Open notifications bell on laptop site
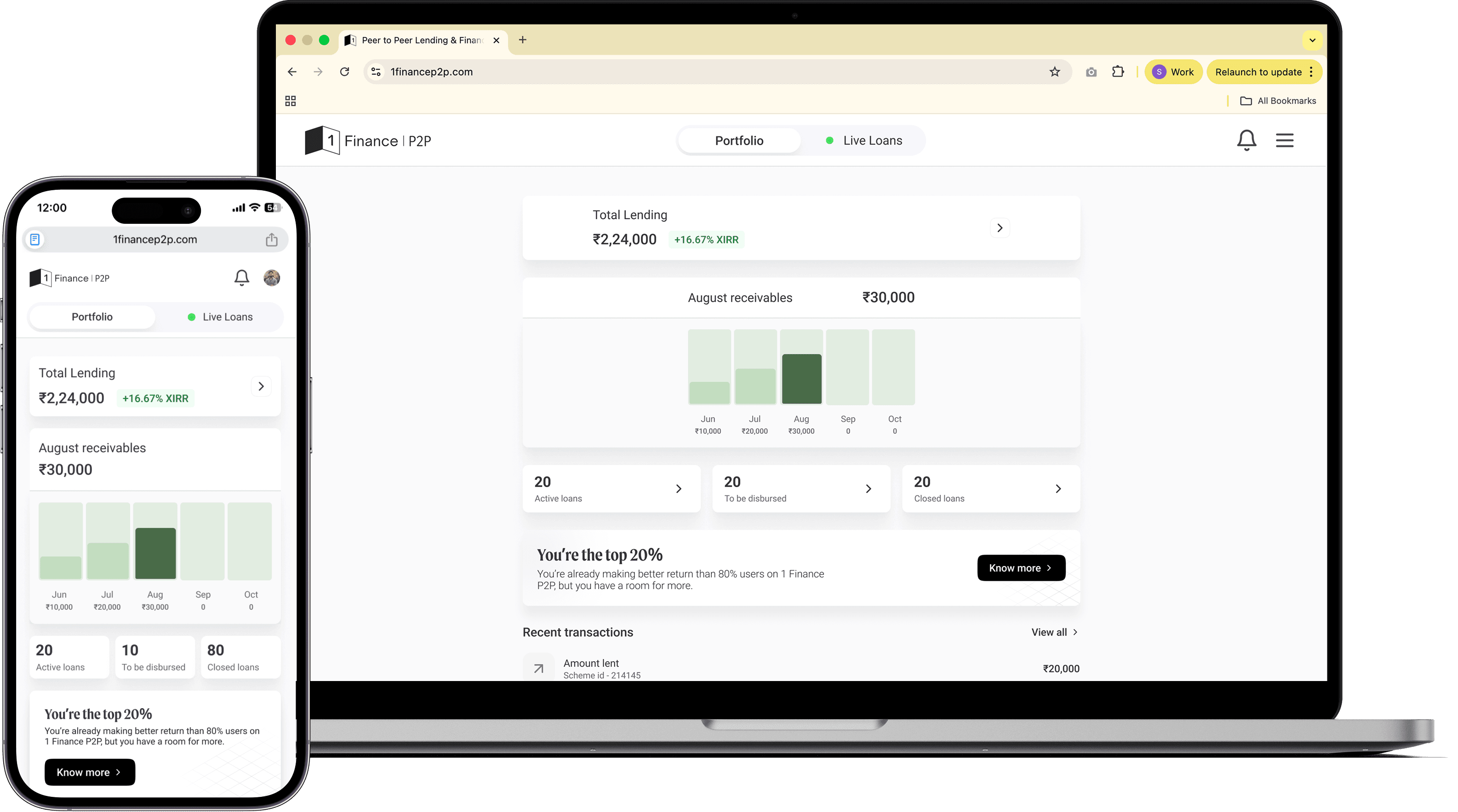1458x812 pixels. (x=1246, y=140)
